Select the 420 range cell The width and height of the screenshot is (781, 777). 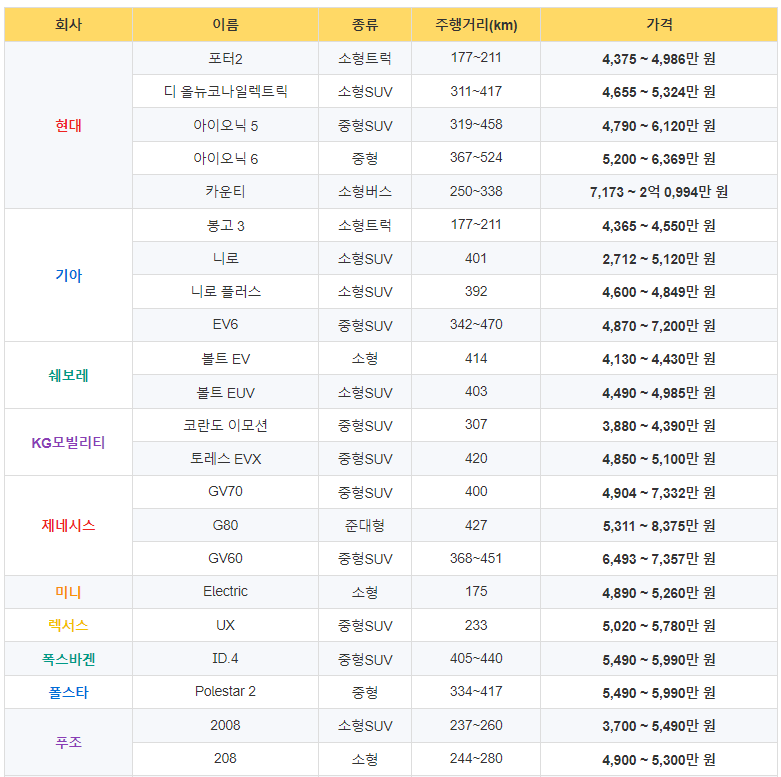click(476, 458)
